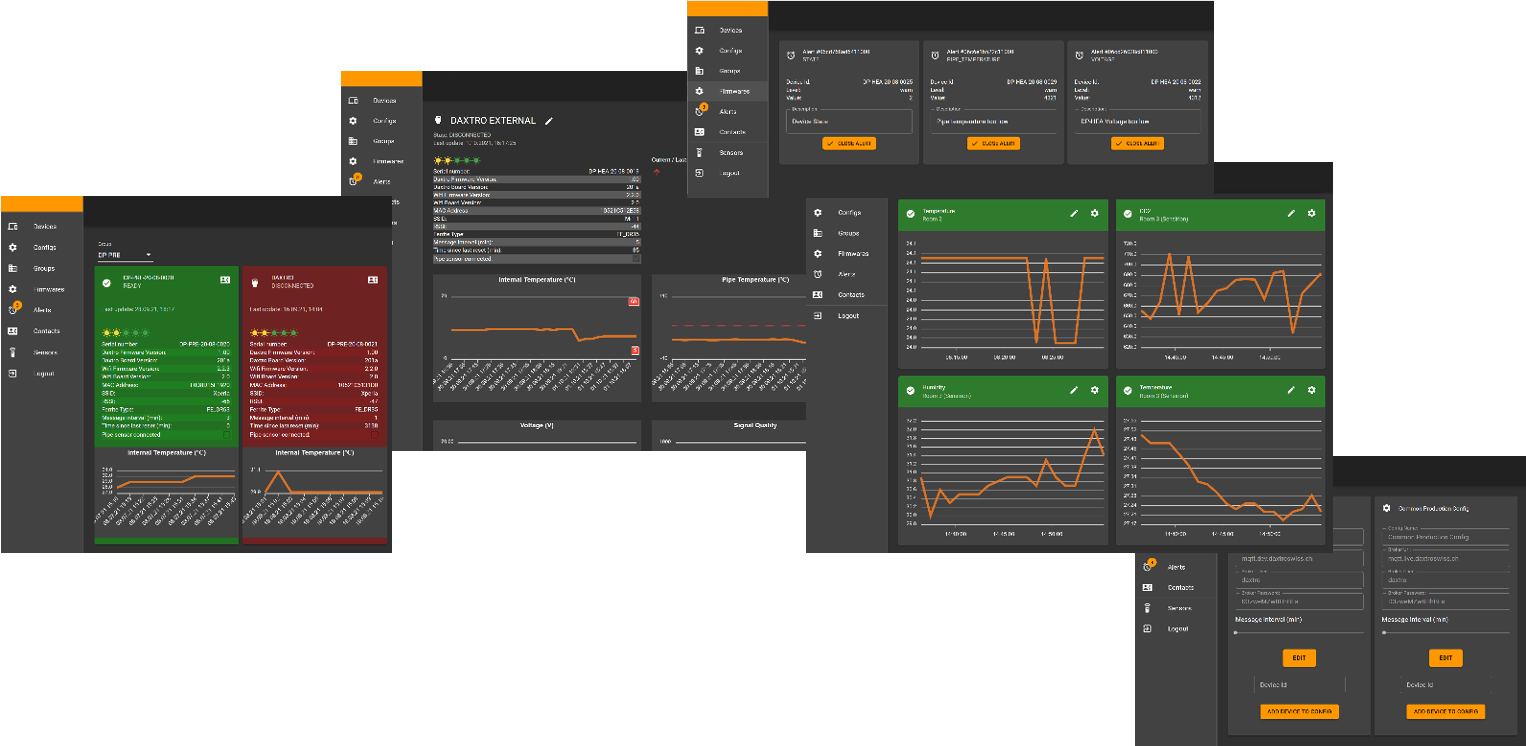Toggle Pipe sensor connected on red DISCONNECTED card
Viewport: 1526px width, 746px height.
375,435
